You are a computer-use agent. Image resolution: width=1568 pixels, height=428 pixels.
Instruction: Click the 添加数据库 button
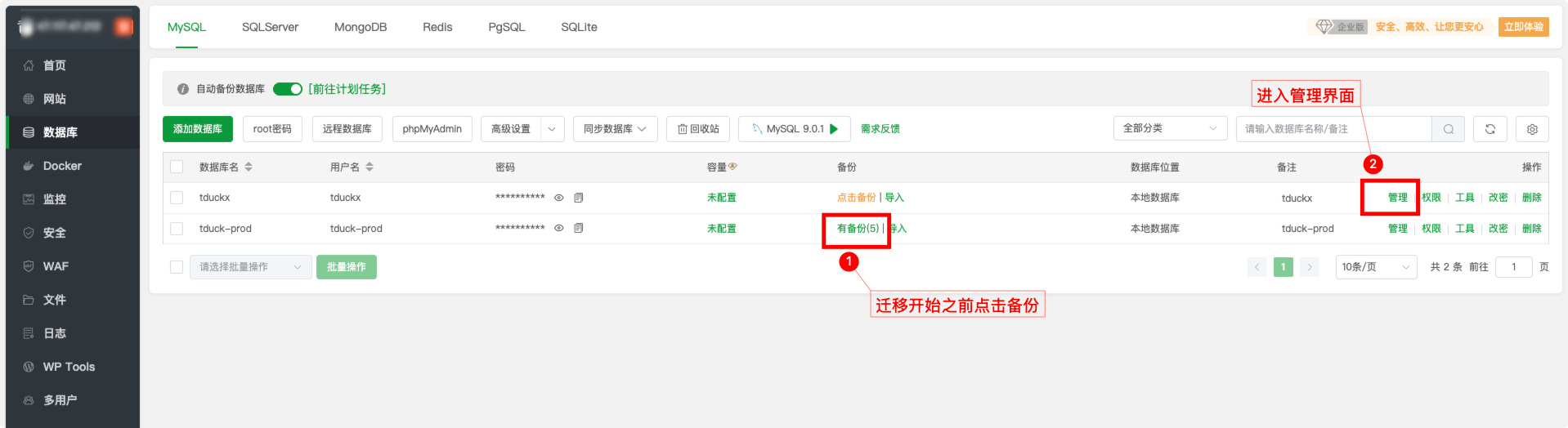pyautogui.click(x=198, y=129)
